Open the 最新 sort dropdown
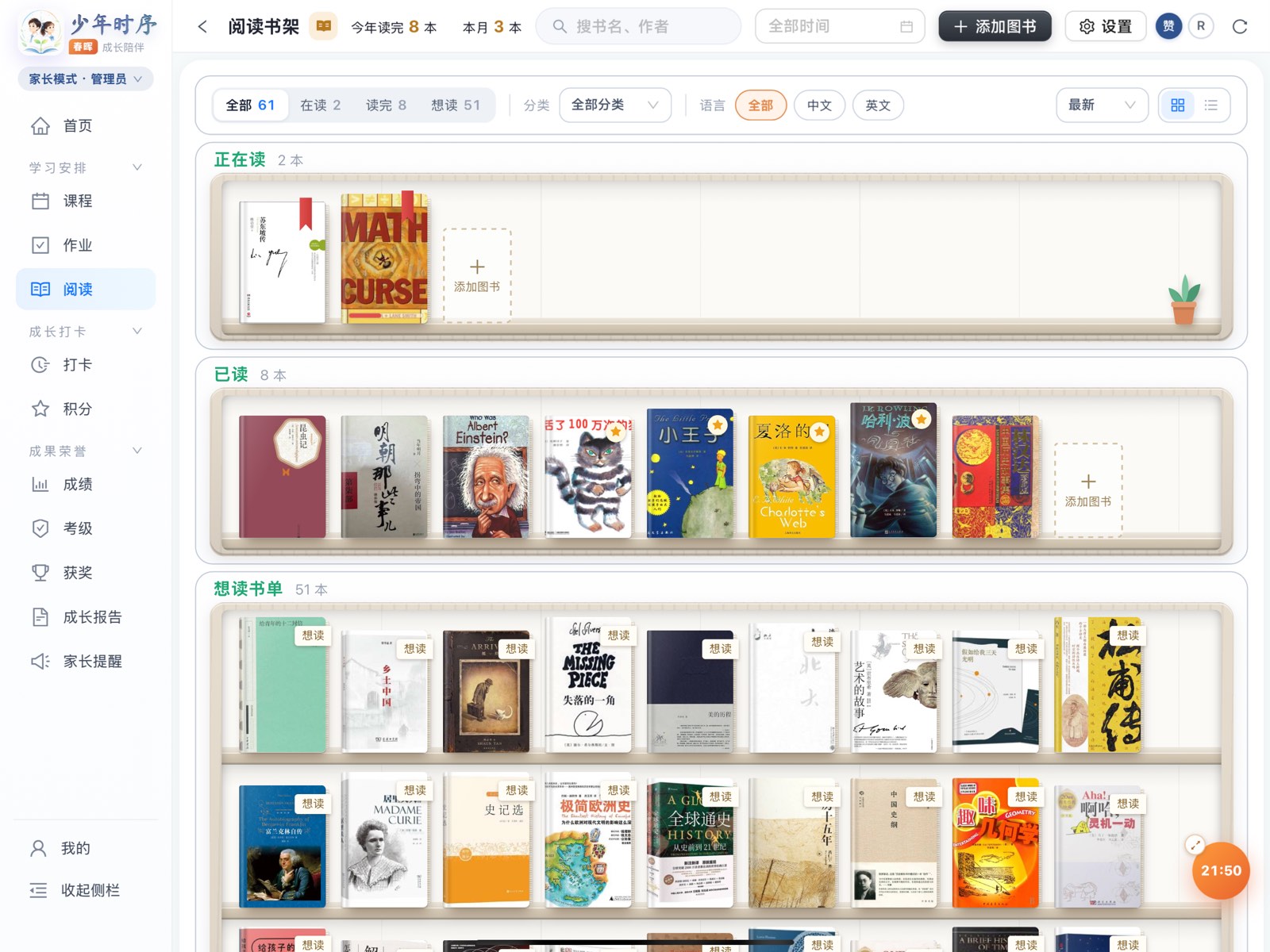 1102,105
